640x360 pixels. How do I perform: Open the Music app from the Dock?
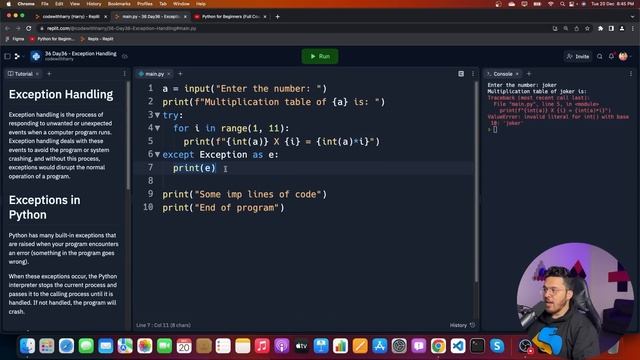[262, 346]
